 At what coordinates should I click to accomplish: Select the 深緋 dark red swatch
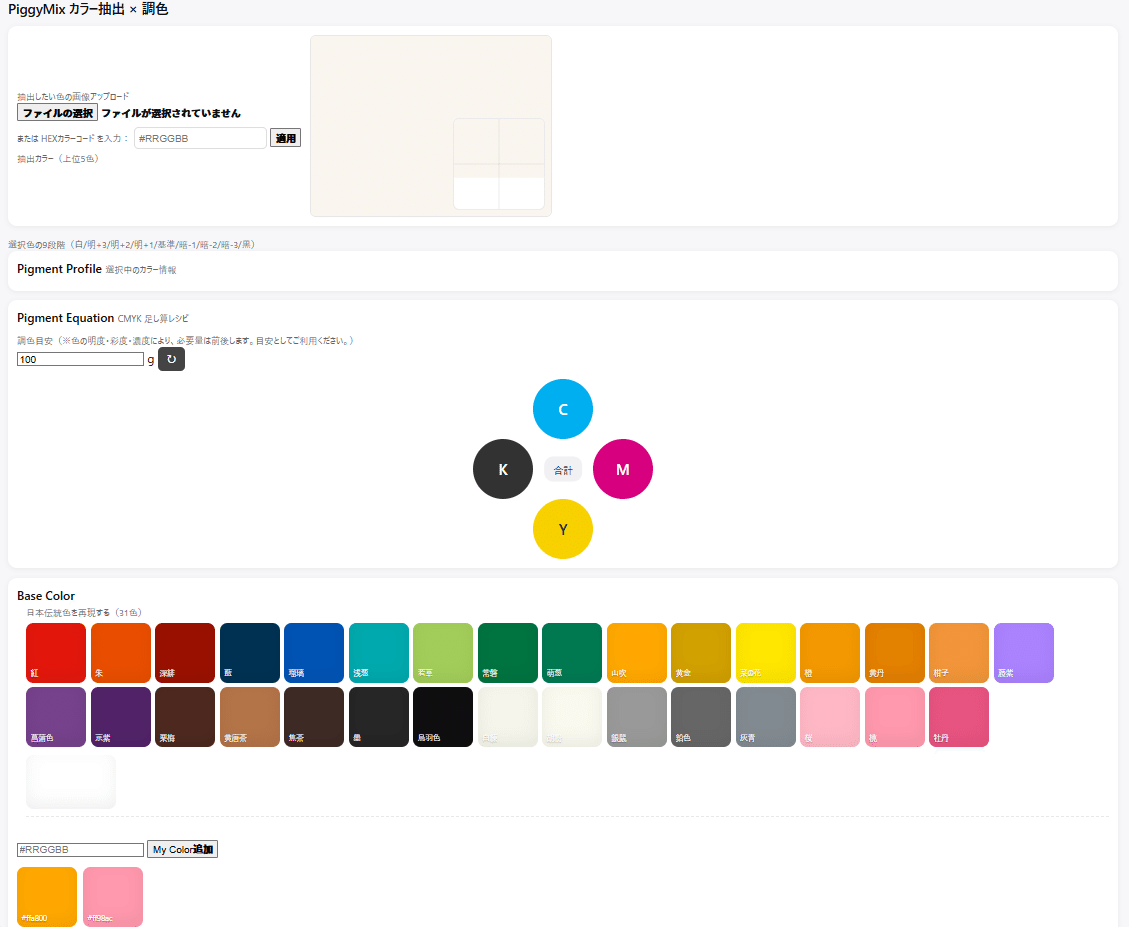(x=185, y=653)
